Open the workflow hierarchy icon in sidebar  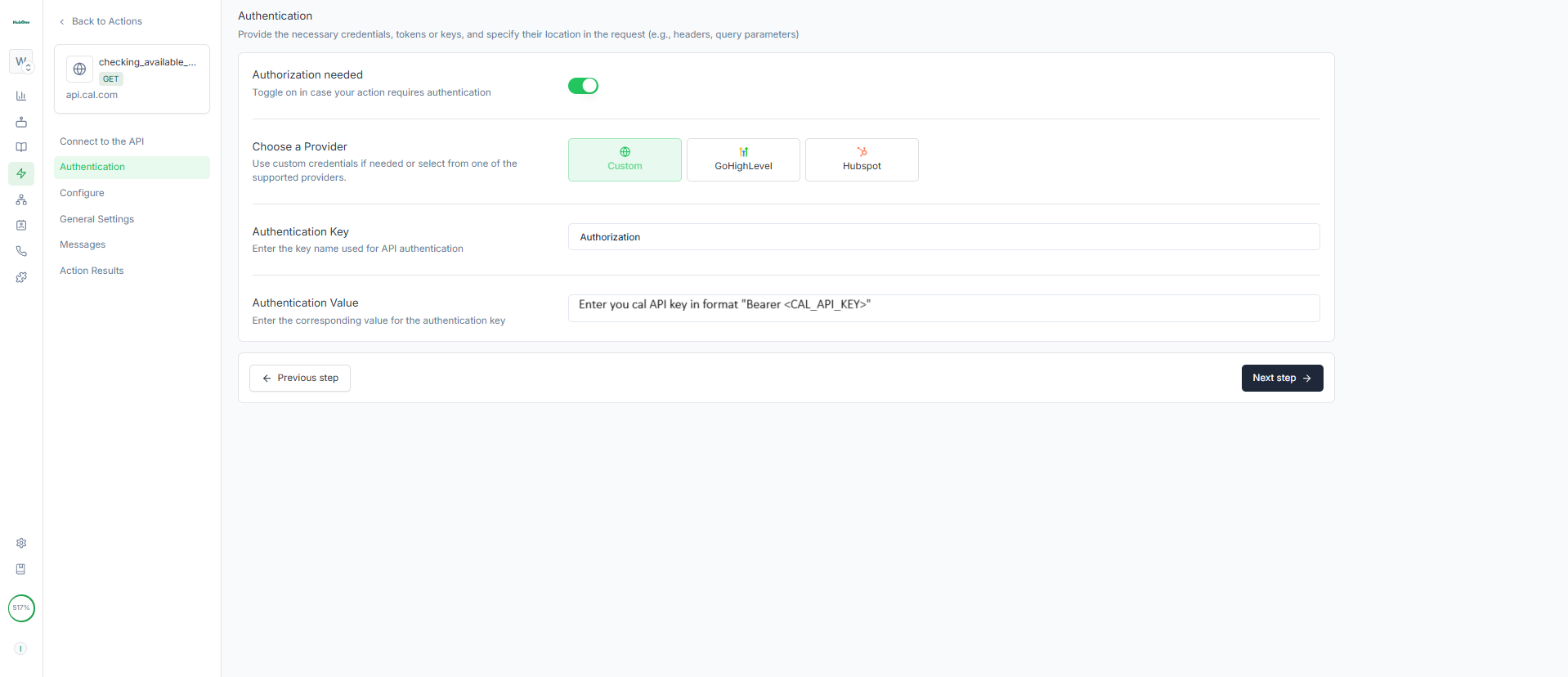coord(21,200)
